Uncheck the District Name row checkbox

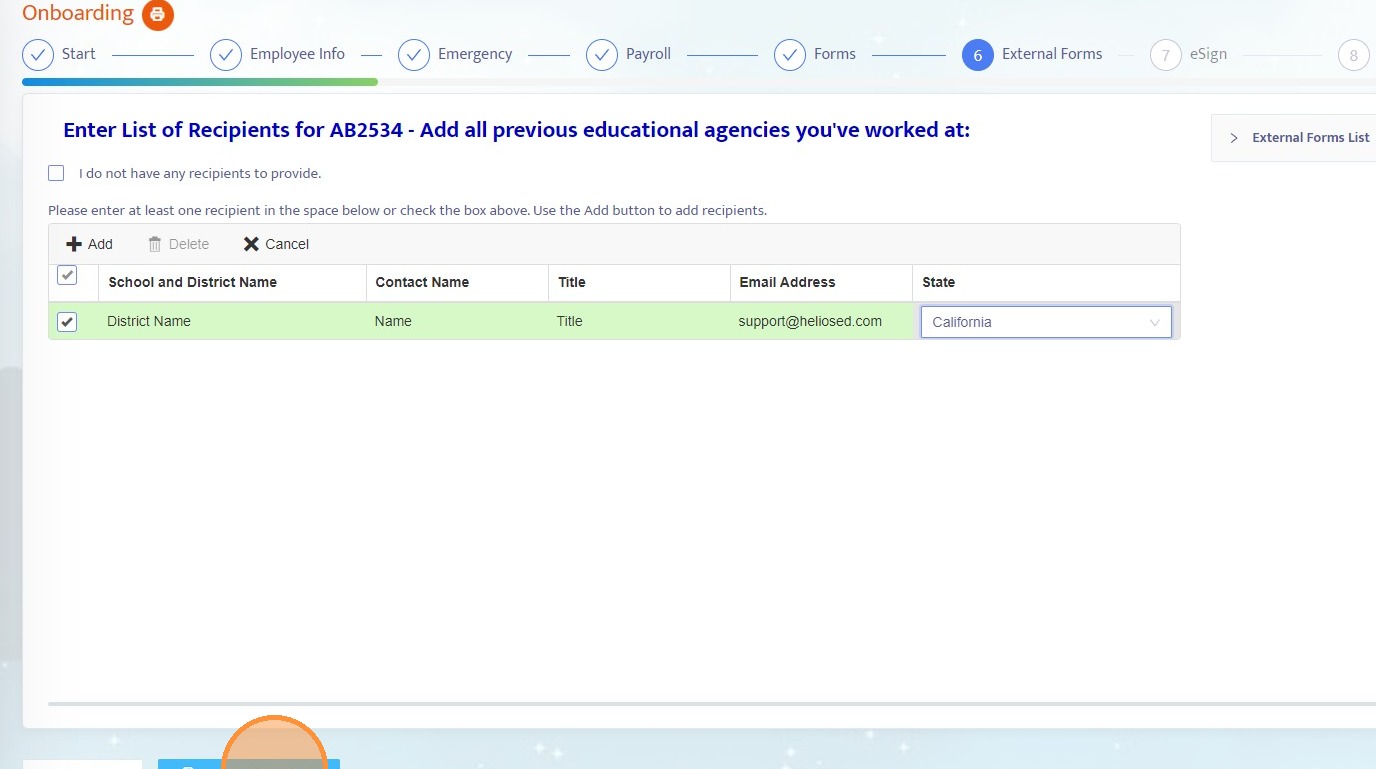[x=67, y=322]
